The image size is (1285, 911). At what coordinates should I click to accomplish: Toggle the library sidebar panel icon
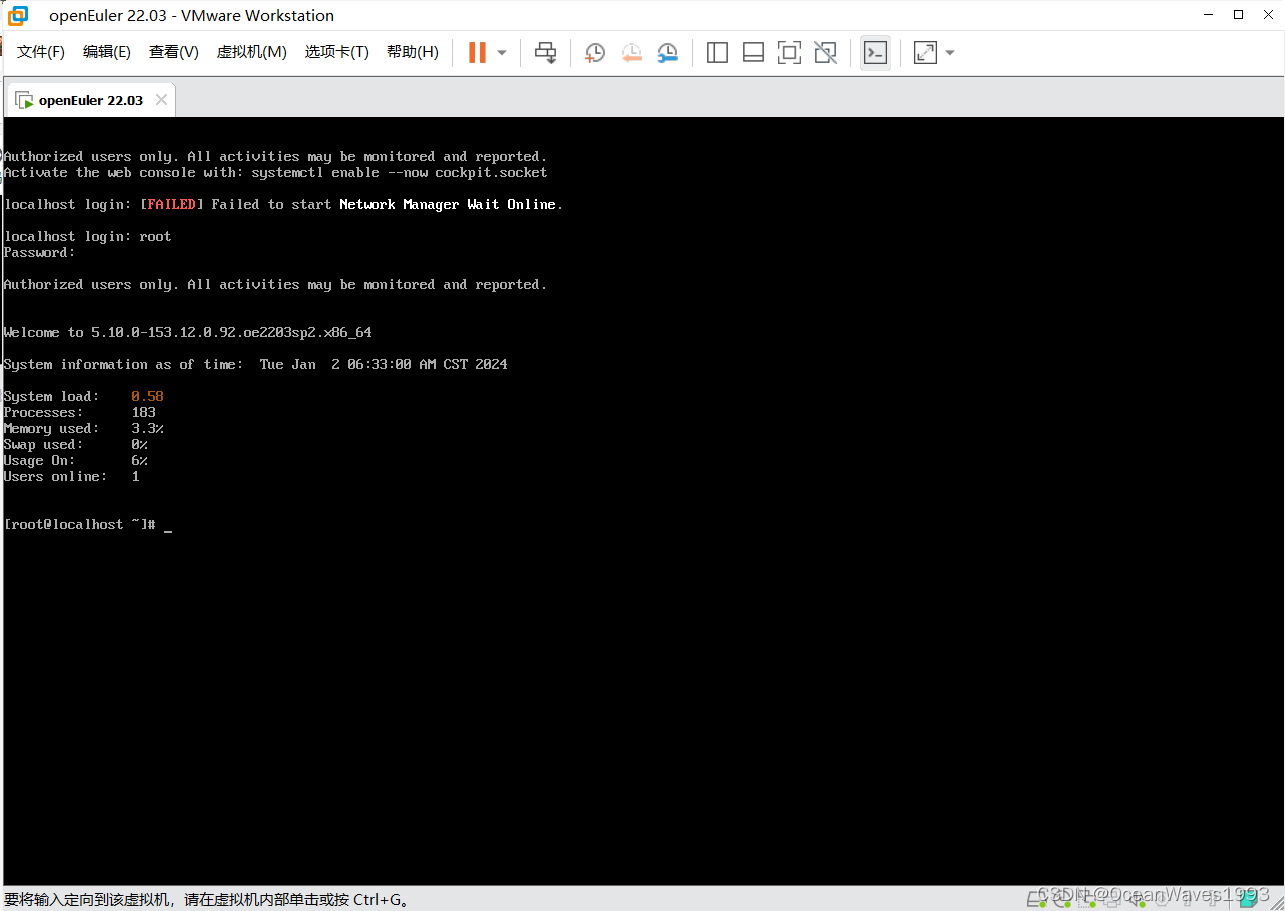(717, 52)
